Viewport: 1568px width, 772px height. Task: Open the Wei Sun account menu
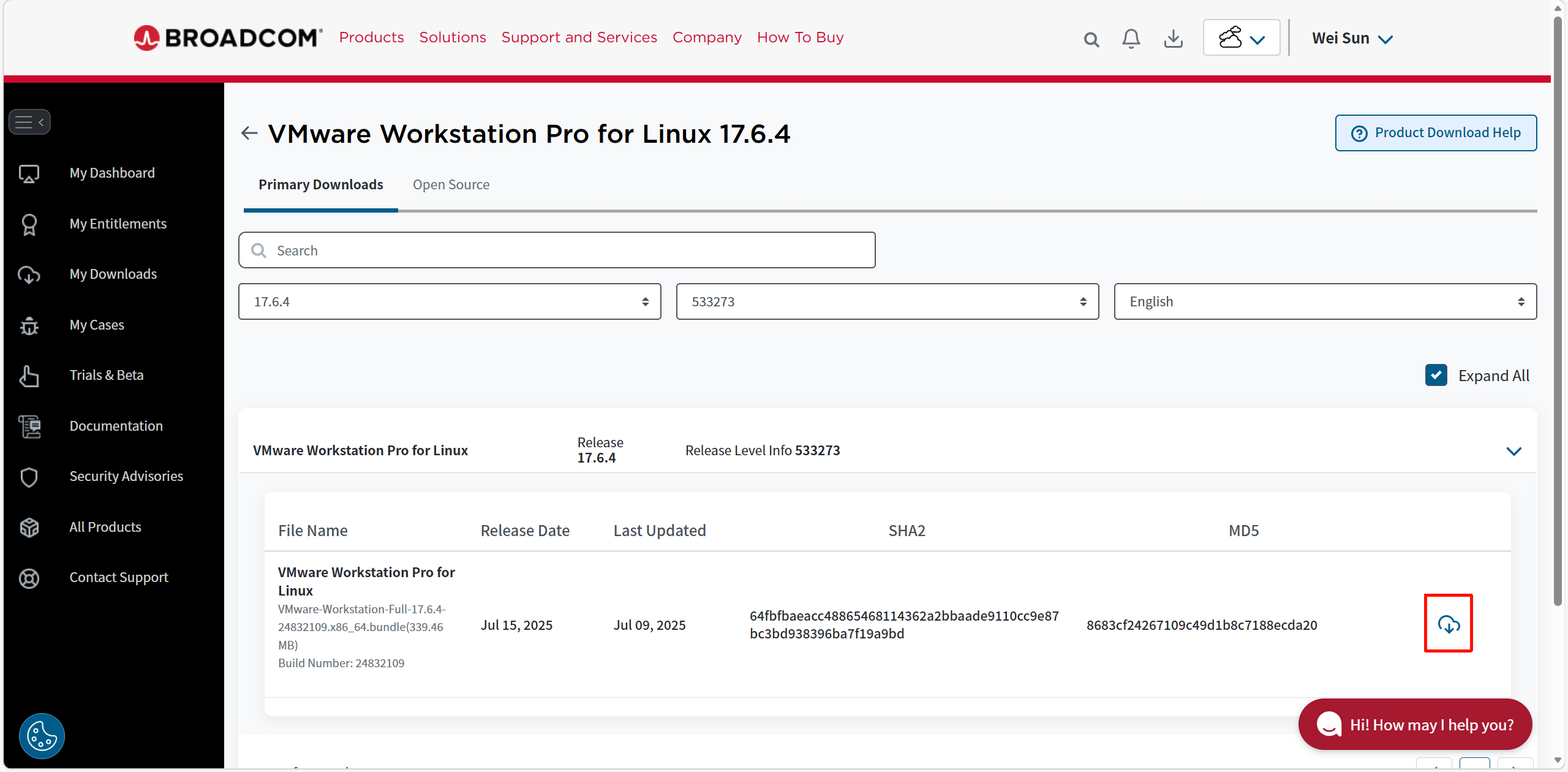[x=1352, y=39]
